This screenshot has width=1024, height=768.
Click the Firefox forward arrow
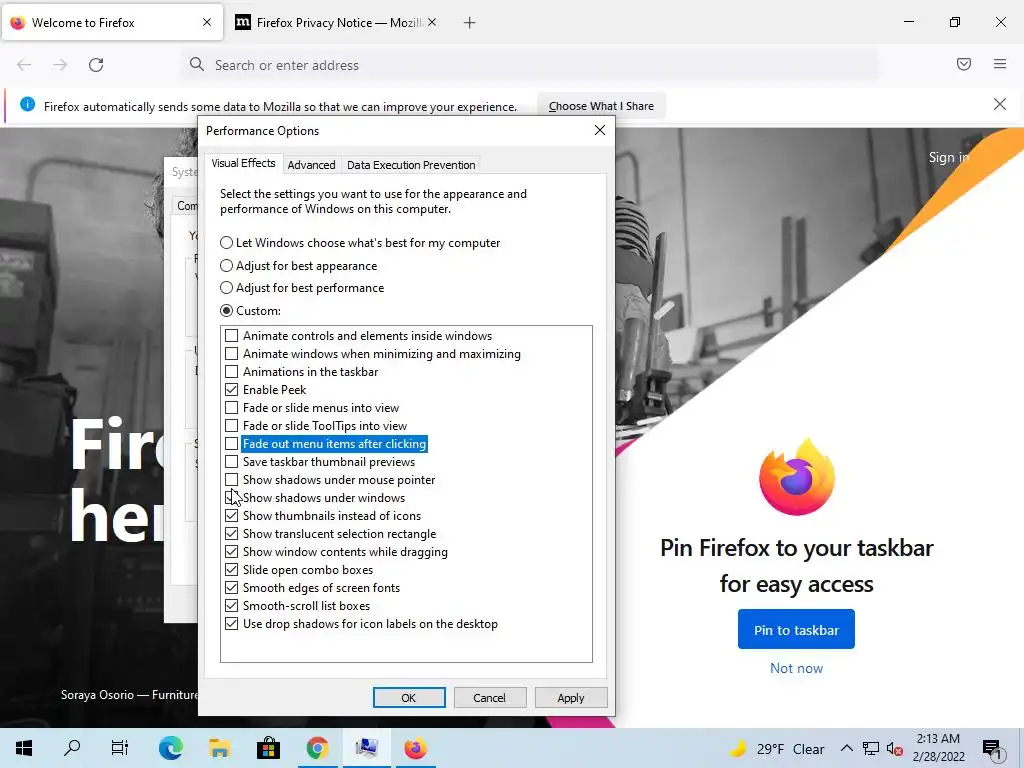60,65
